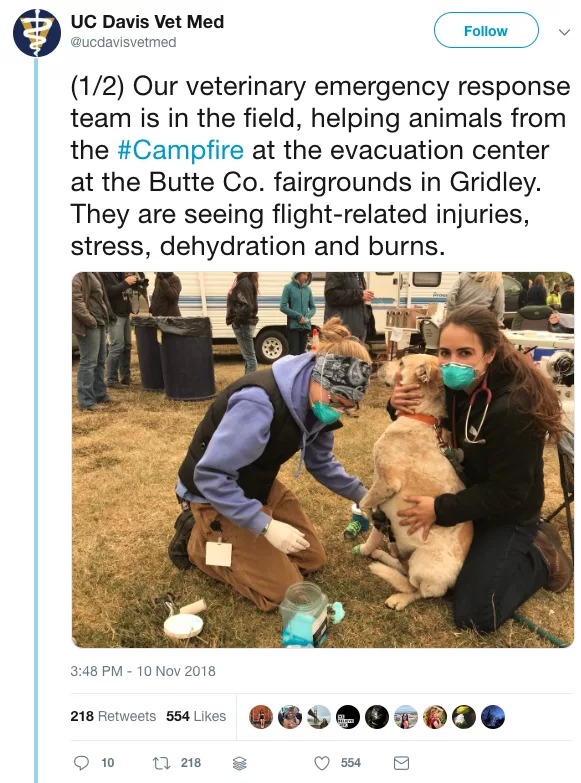
Task: Click the last dark blue liker avatar
Action: click(x=493, y=717)
